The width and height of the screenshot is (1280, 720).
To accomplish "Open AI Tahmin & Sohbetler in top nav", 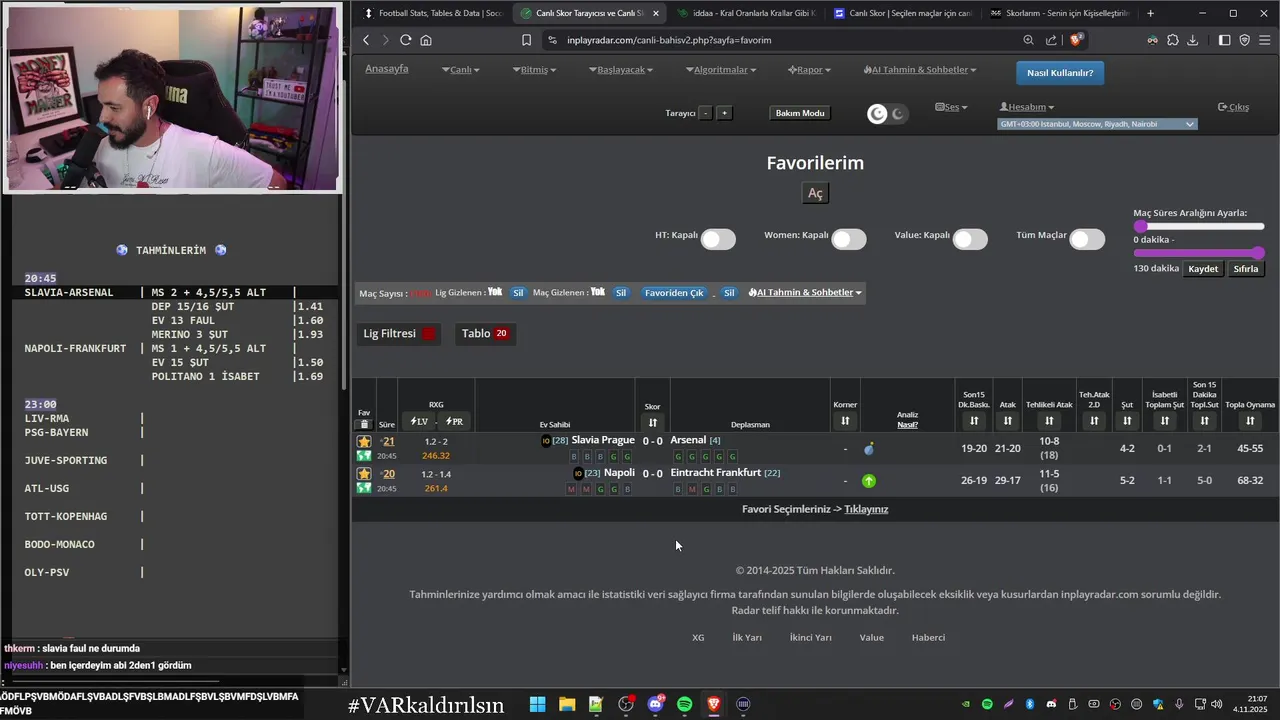I will pyautogui.click(x=920, y=70).
